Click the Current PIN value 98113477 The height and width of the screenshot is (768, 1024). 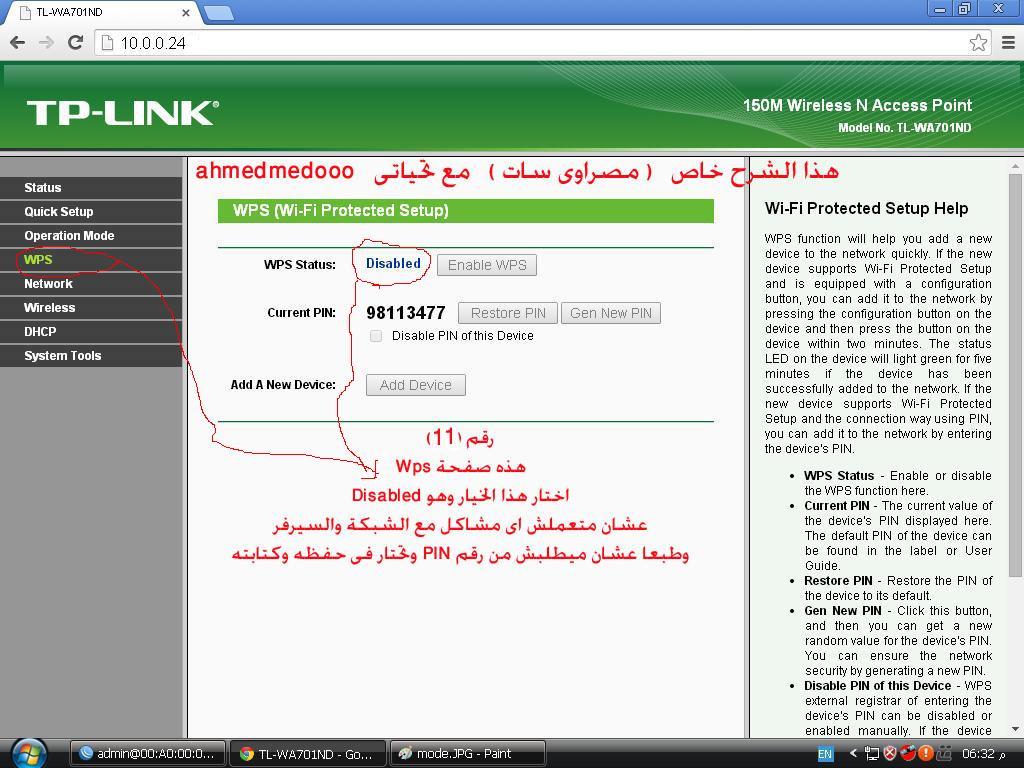[406, 313]
